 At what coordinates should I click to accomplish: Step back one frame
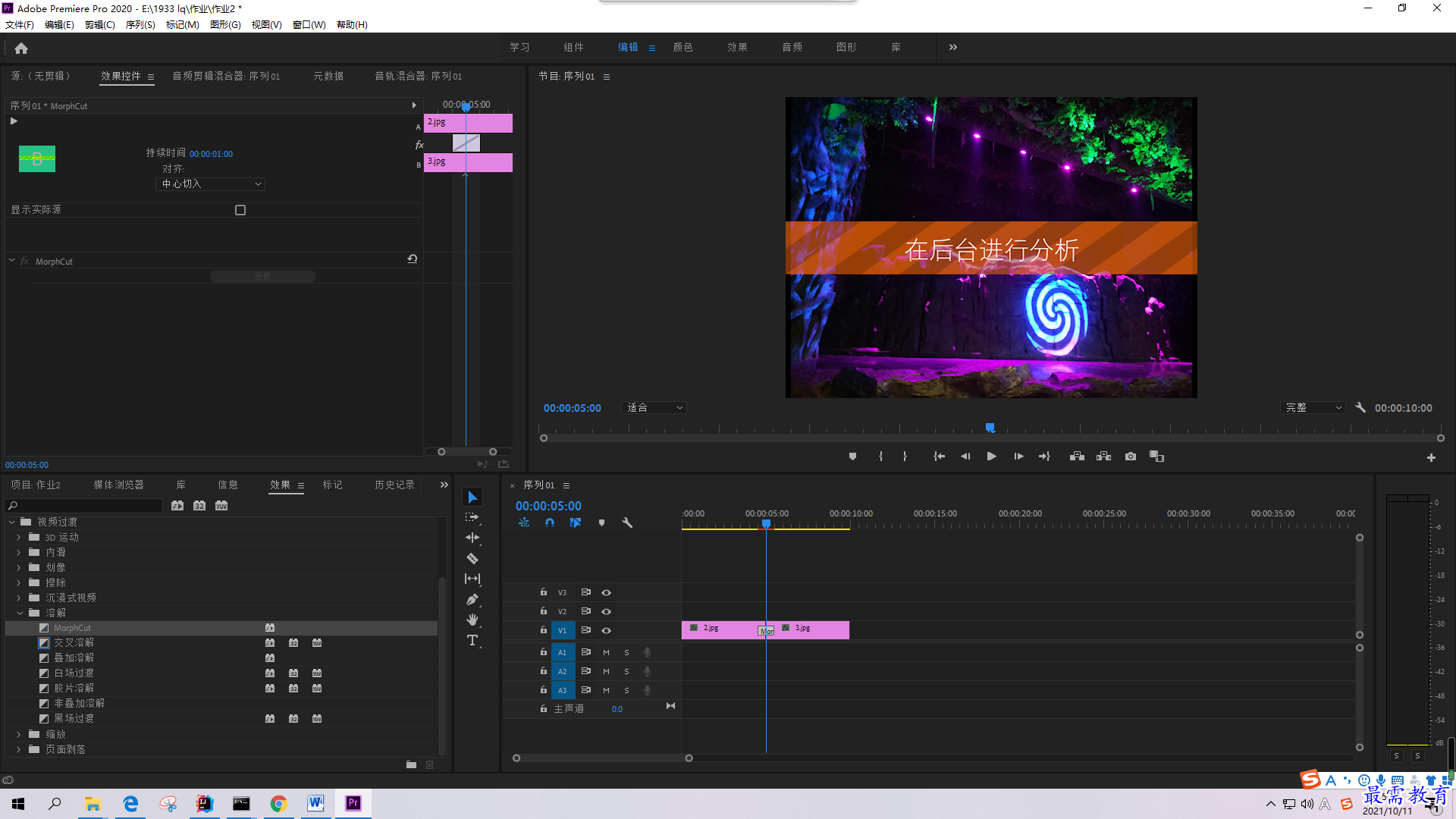coord(965,457)
